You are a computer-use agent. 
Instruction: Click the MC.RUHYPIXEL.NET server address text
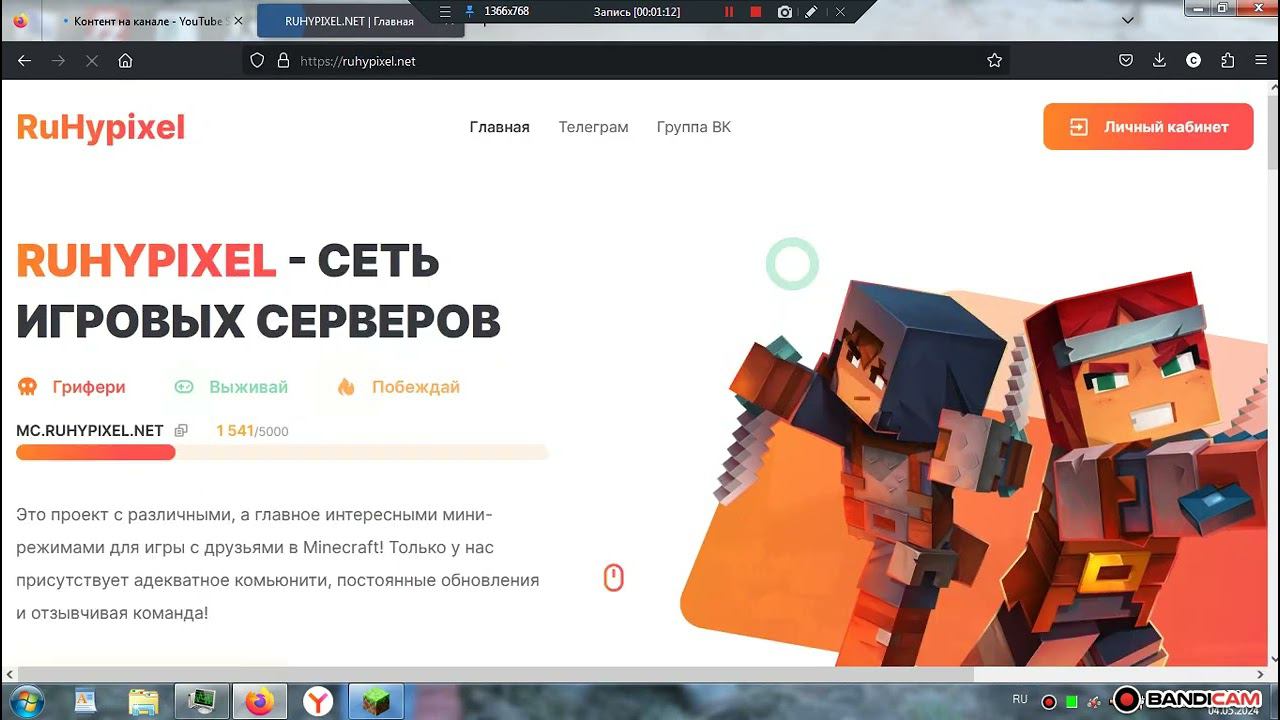pyautogui.click(x=90, y=431)
